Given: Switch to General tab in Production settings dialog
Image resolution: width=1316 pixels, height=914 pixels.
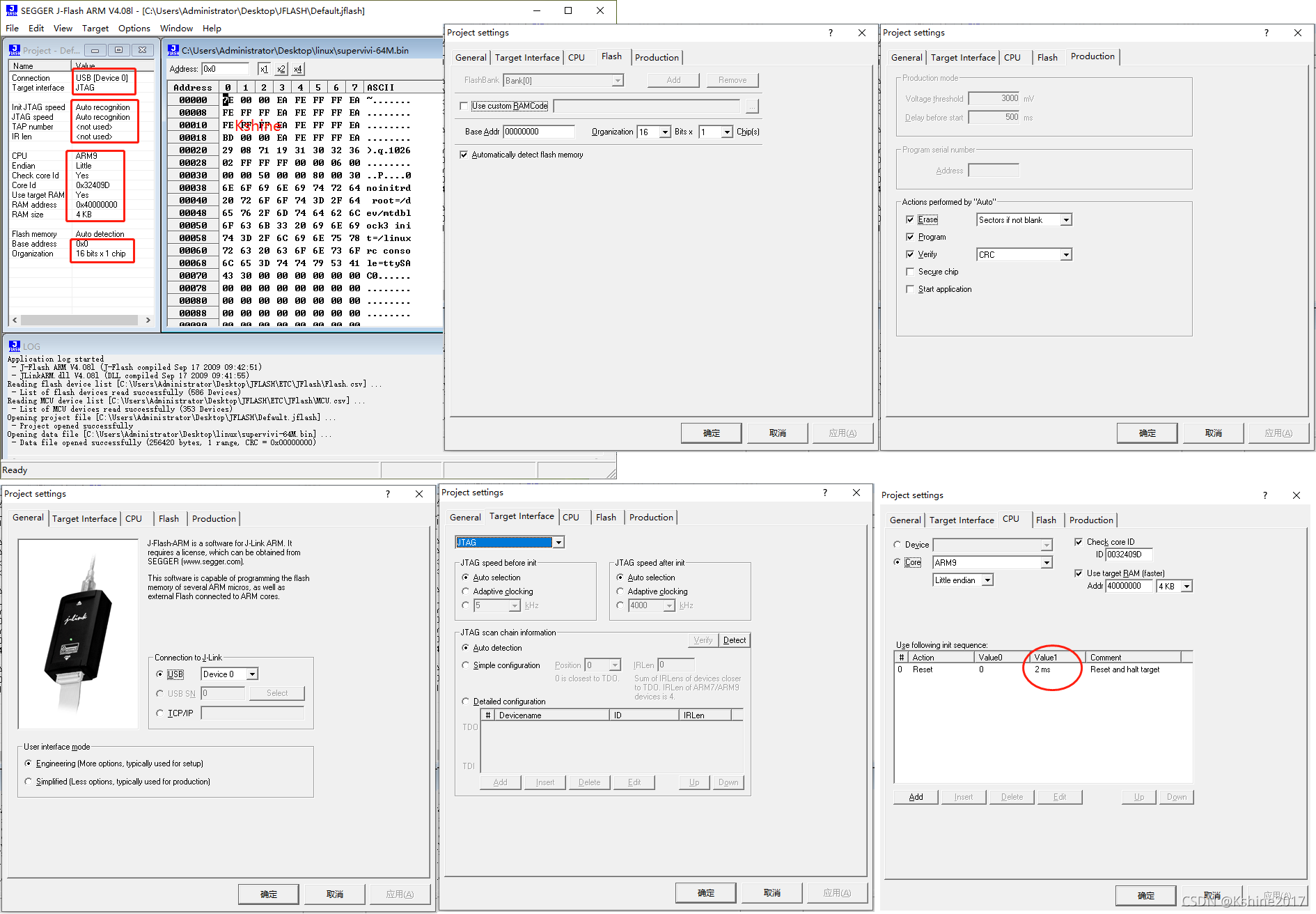Looking at the screenshot, I should coord(907,58).
